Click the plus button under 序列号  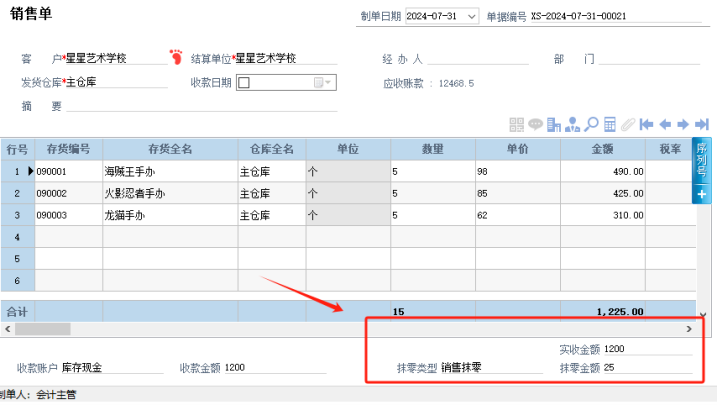tap(701, 194)
